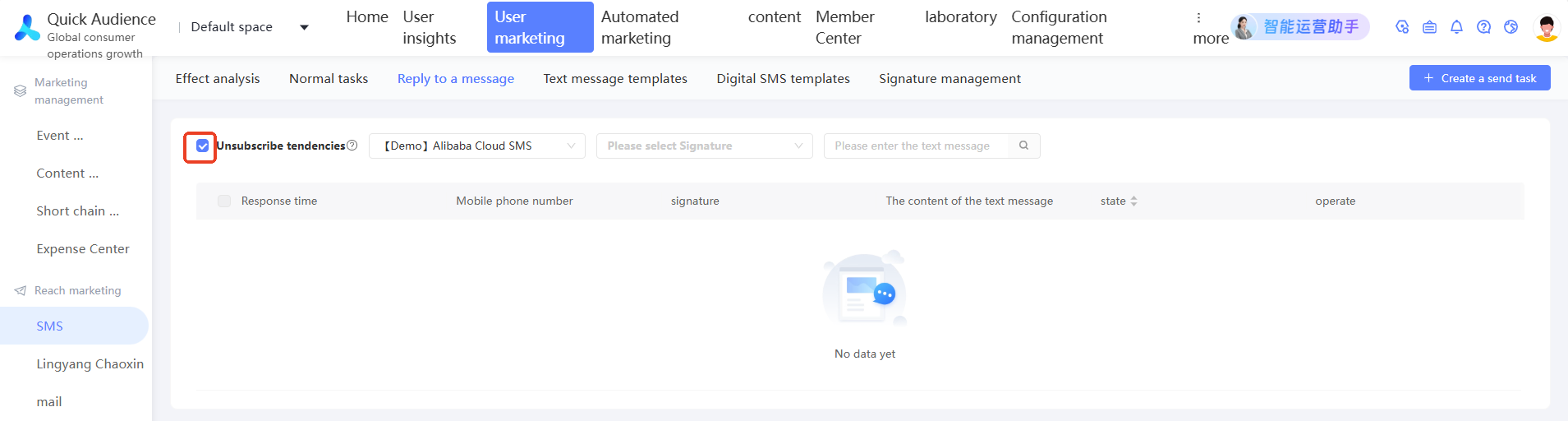Open the Please select Signature dropdown
Image resolution: width=1568 pixels, height=421 pixels.
pyautogui.click(x=705, y=146)
